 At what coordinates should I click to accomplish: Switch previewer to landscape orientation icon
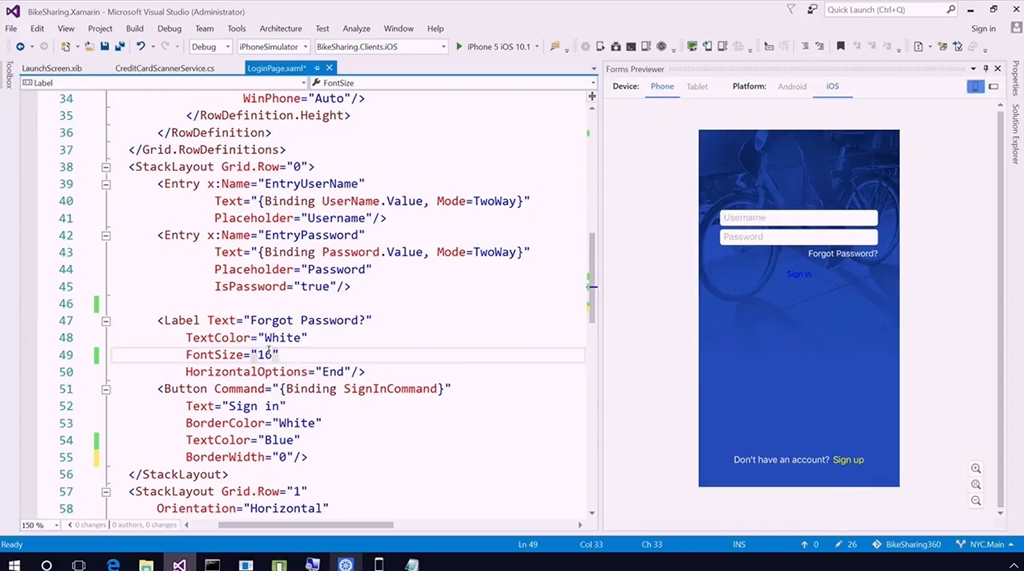coord(993,87)
